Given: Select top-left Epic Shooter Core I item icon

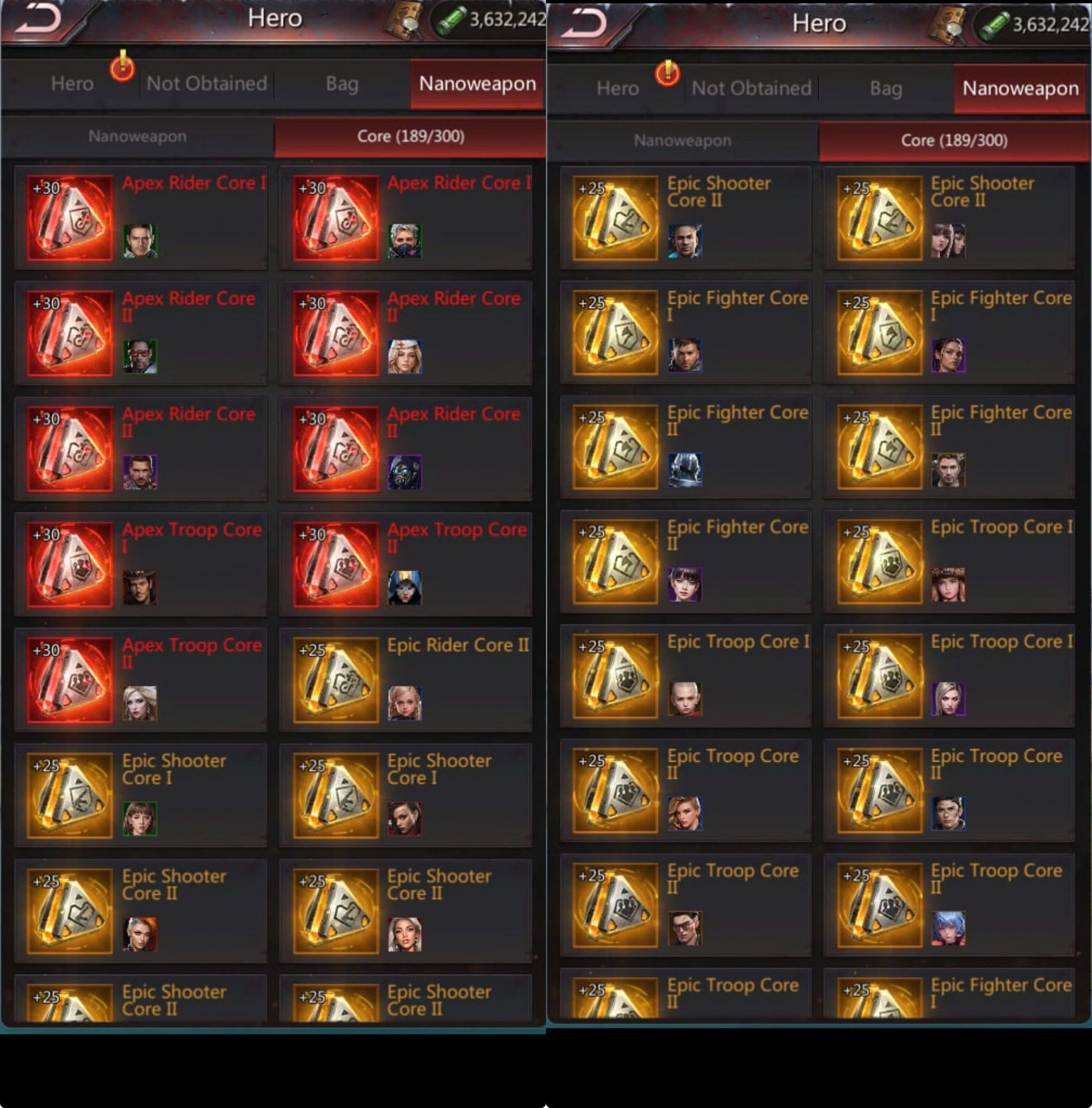Looking at the screenshot, I should 70,796.
